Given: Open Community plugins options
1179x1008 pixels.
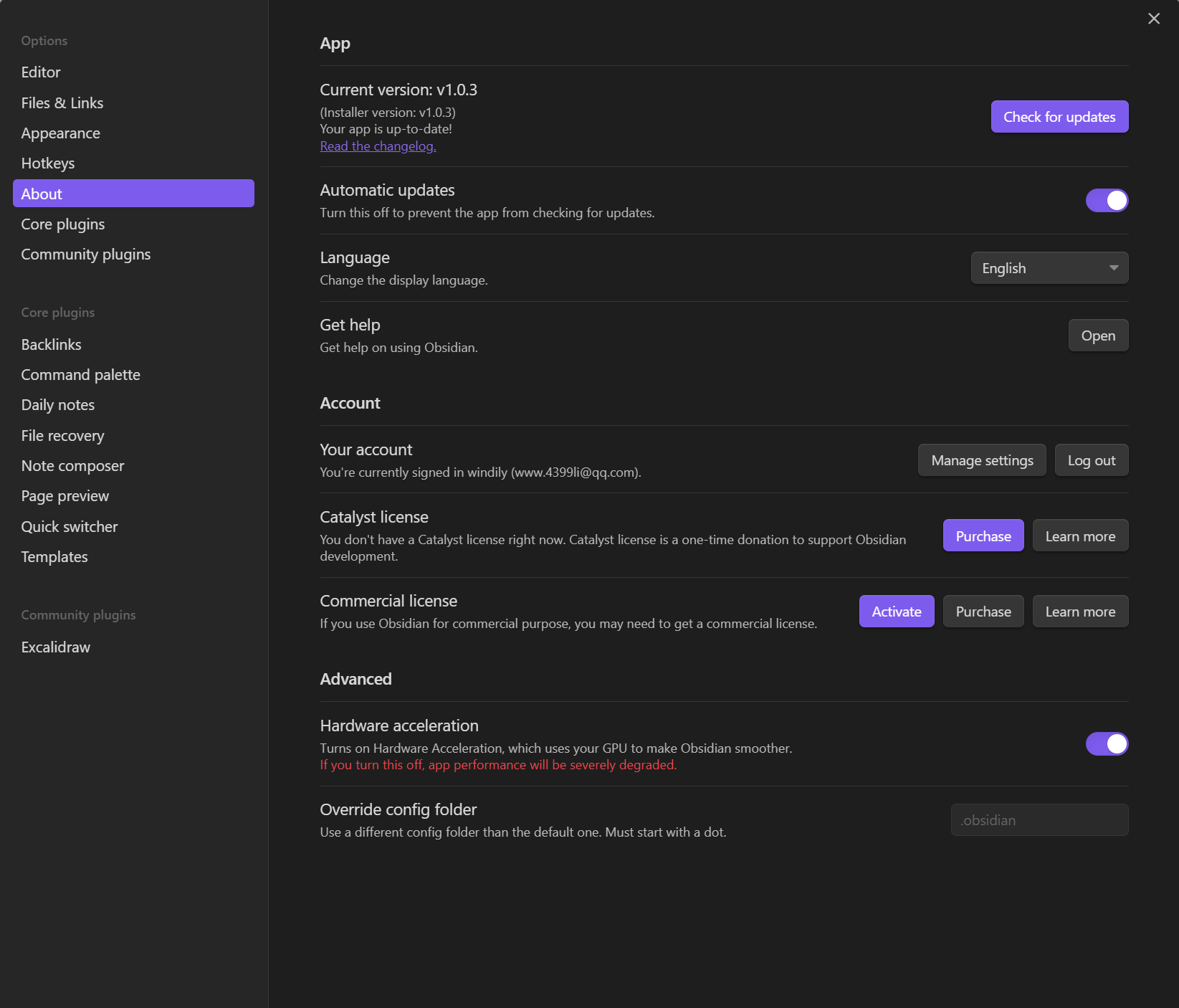Looking at the screenshot, I should coord(86,255).
